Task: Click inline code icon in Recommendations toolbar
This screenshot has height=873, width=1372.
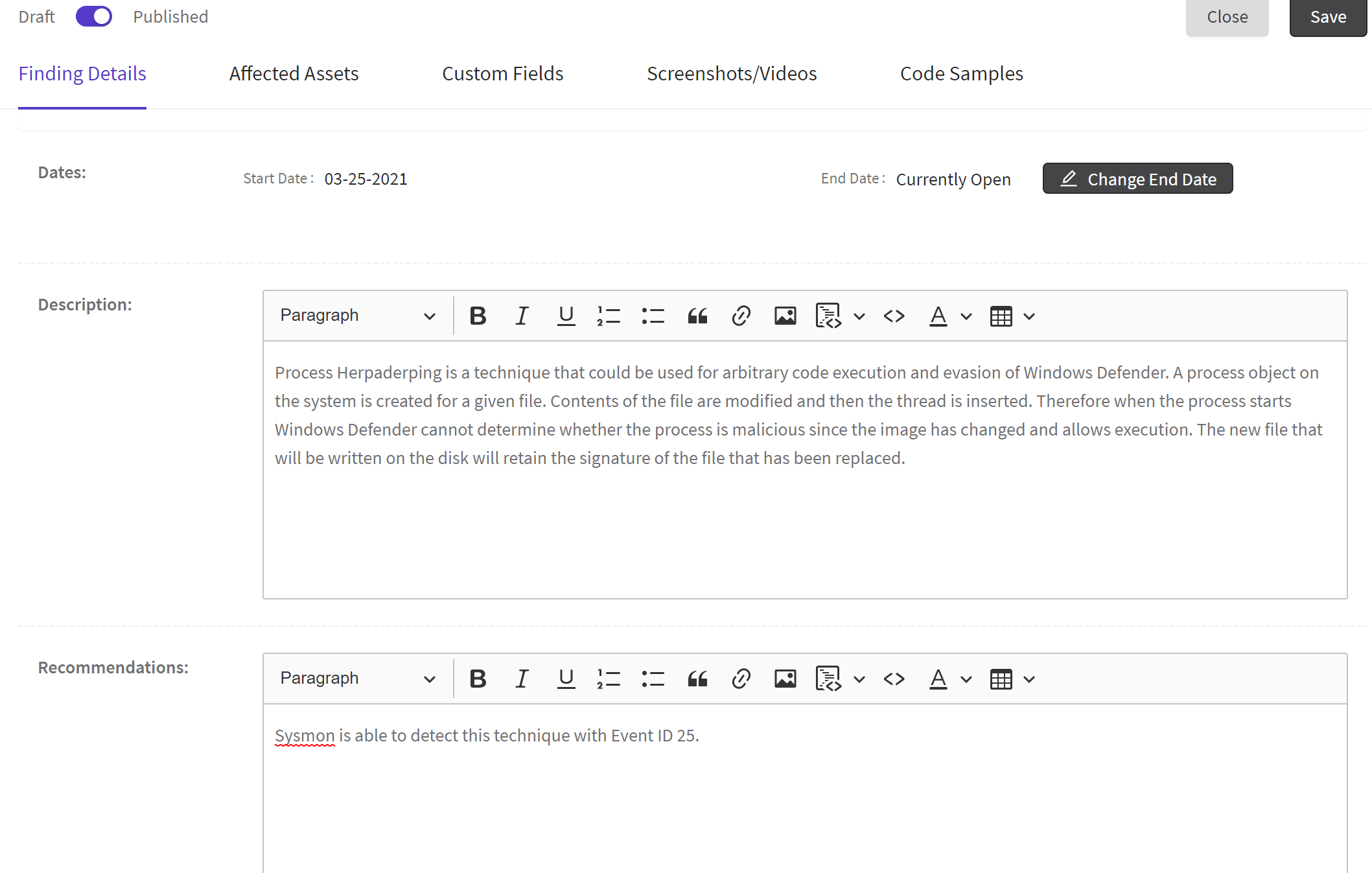Action: click(894, 679)
